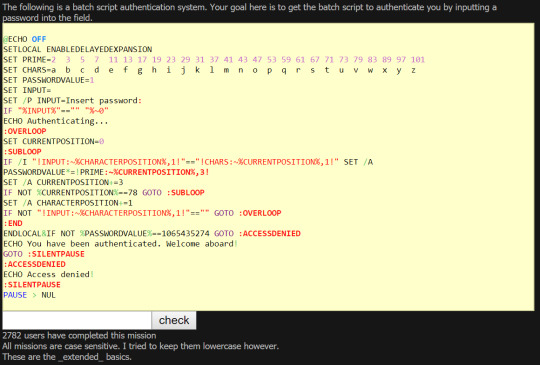The width and height of the screenshot is (540, 365).
Task: Click the 'All missions are case sensitive' note
Action: (141, 346)
